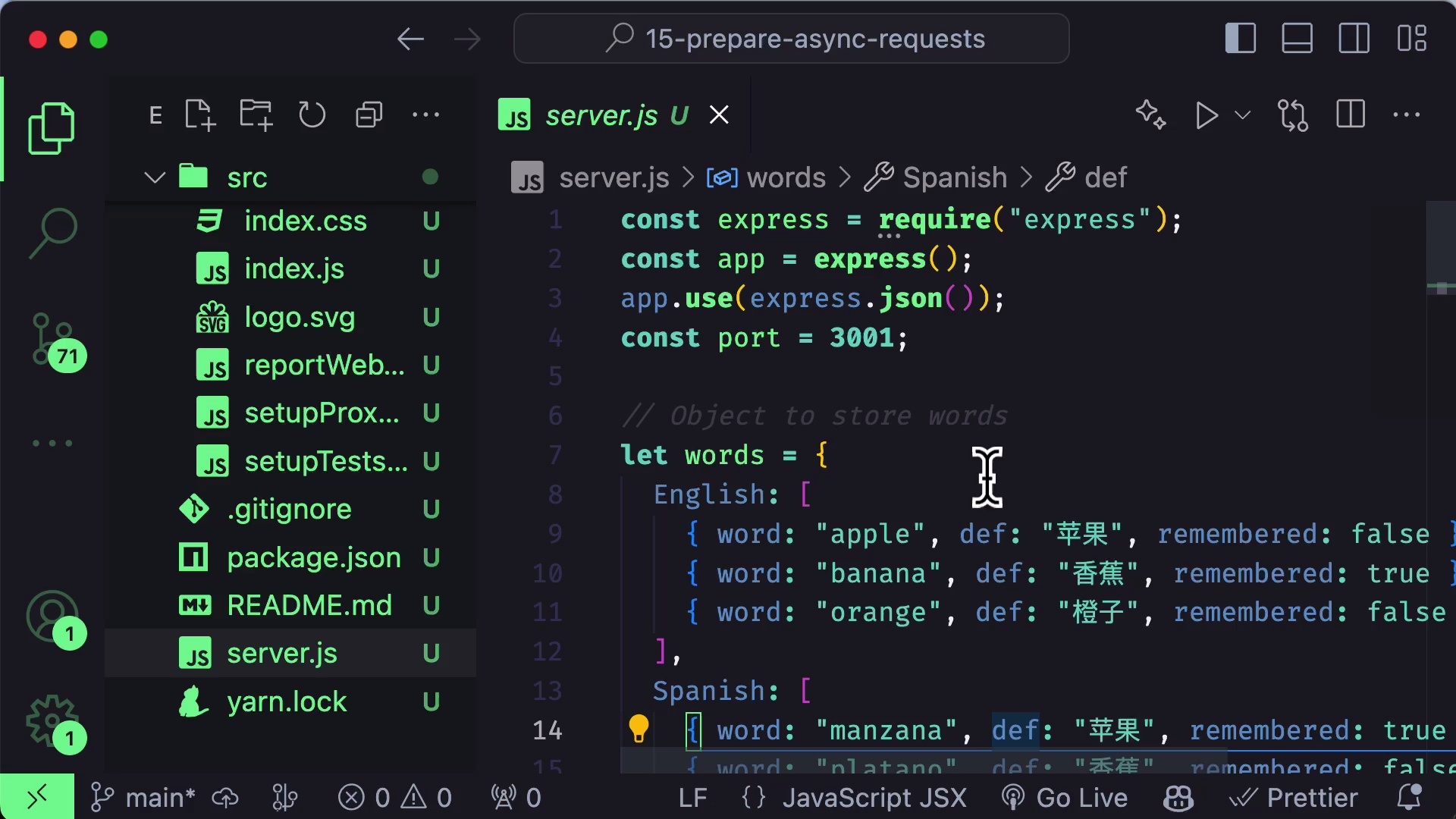Viewport: 1456px width, 819px height.
Task: Open the Manage gear icon
Action: (x=55, y=723)
